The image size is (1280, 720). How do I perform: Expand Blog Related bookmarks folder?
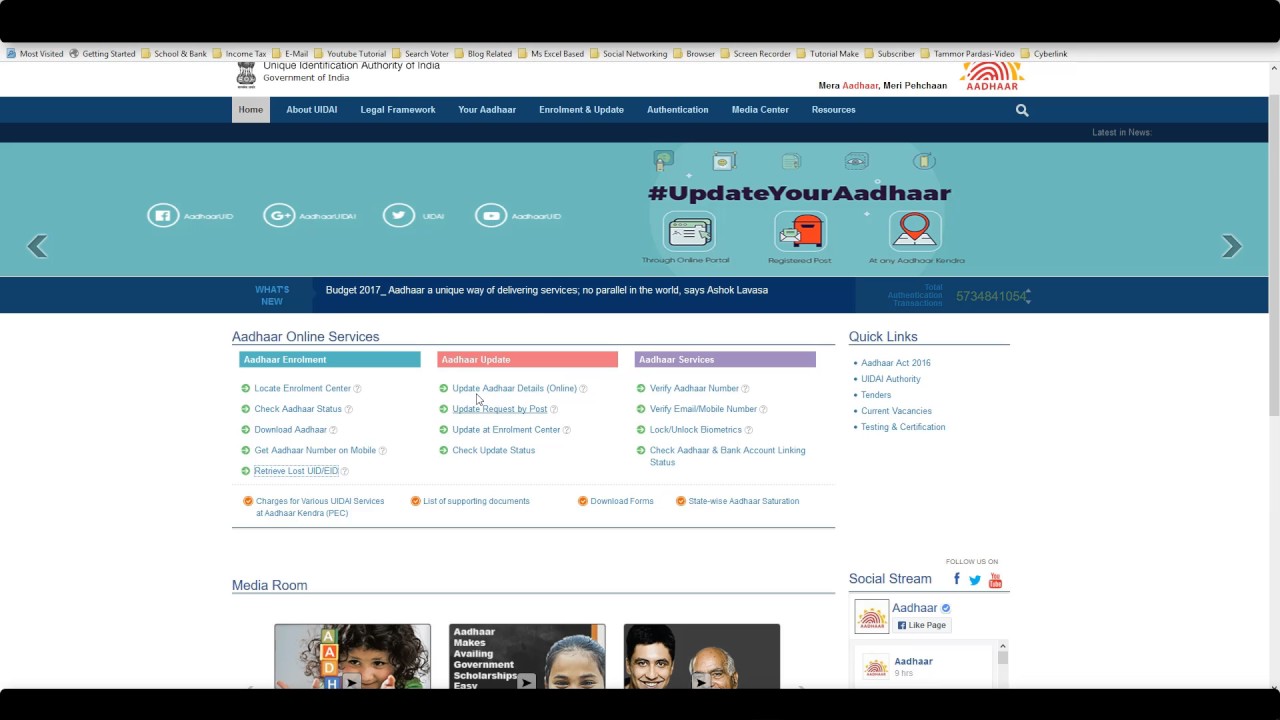pos(483,54)
